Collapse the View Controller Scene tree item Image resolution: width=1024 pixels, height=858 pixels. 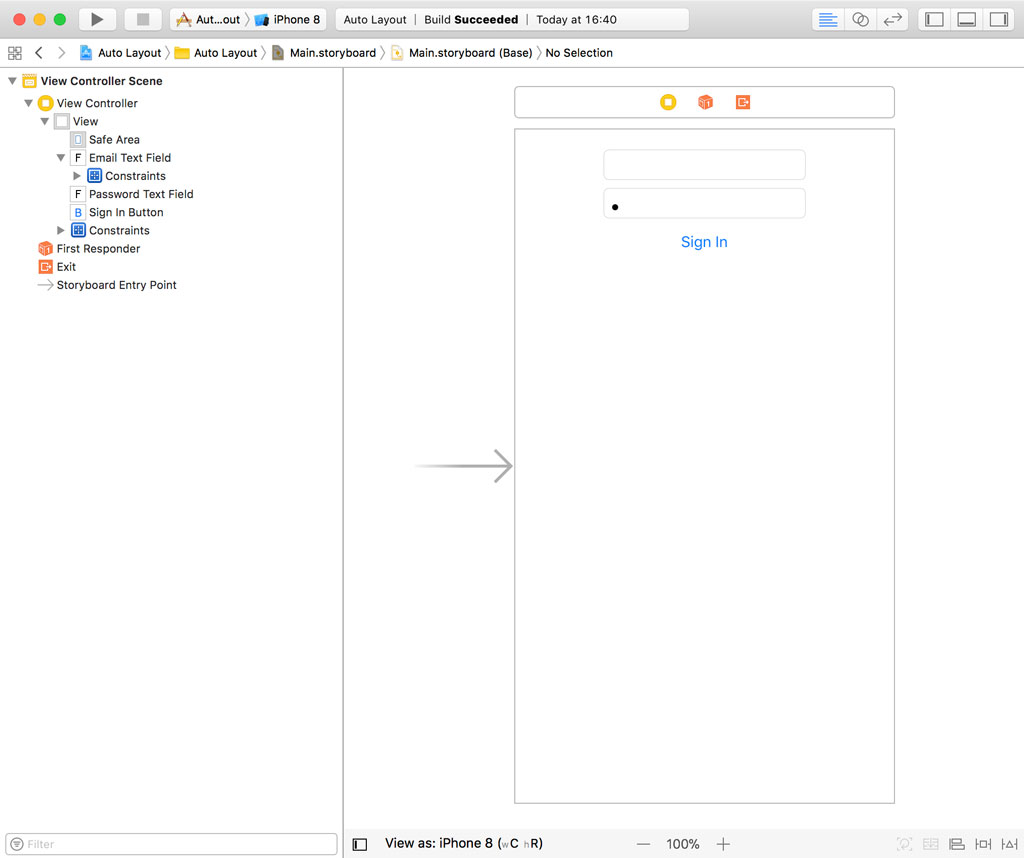coord(12,81)
